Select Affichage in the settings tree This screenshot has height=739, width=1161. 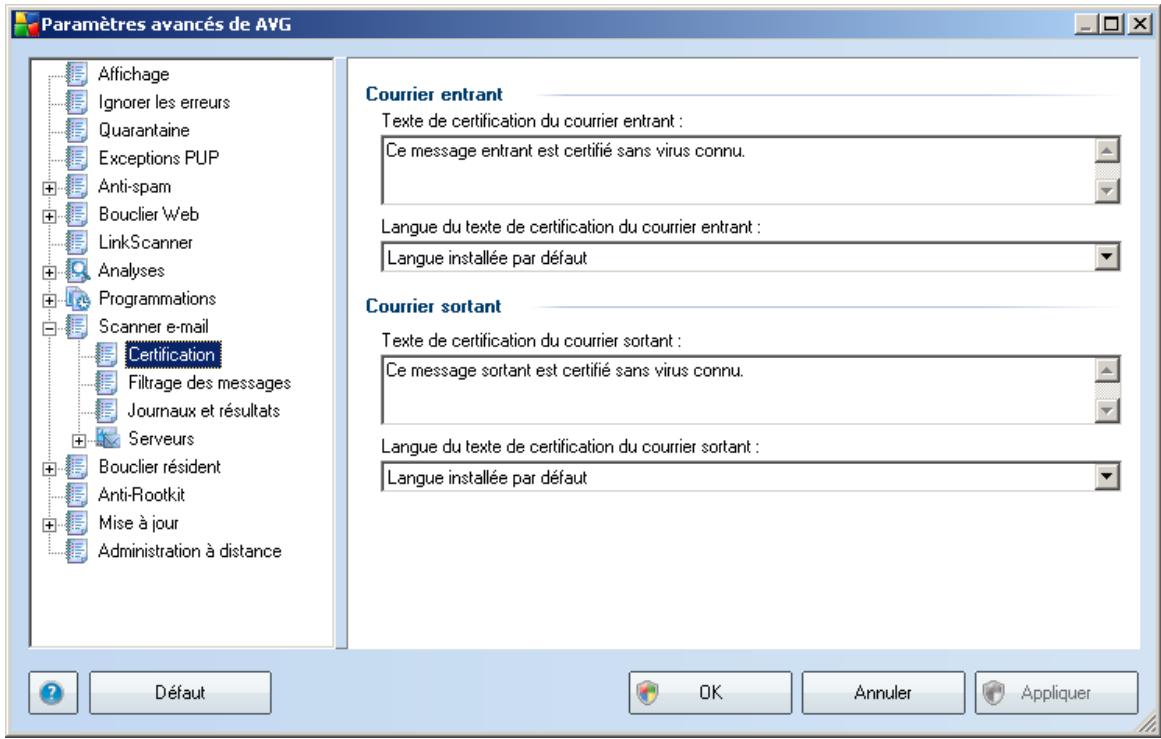[x=133, y=73]
